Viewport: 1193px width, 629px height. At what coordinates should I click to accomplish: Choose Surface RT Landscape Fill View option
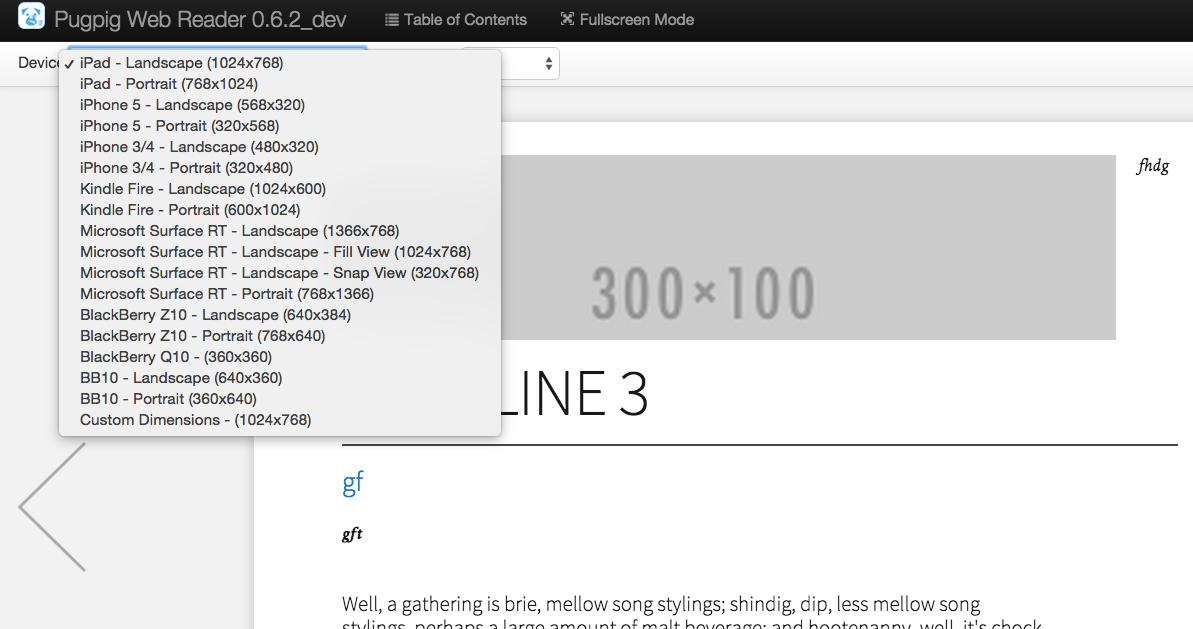pyautogui.click(x=279, y=252)
